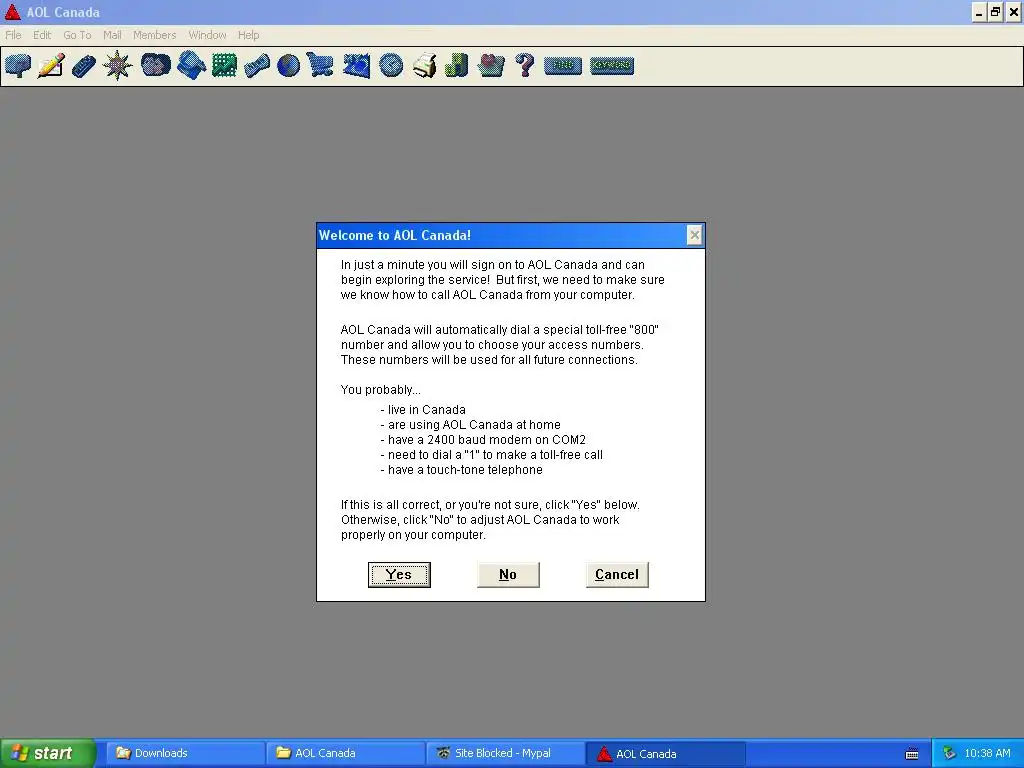Click the rolled newspaper Top News icon
The image size is (1024, 768).
point(257,65)
